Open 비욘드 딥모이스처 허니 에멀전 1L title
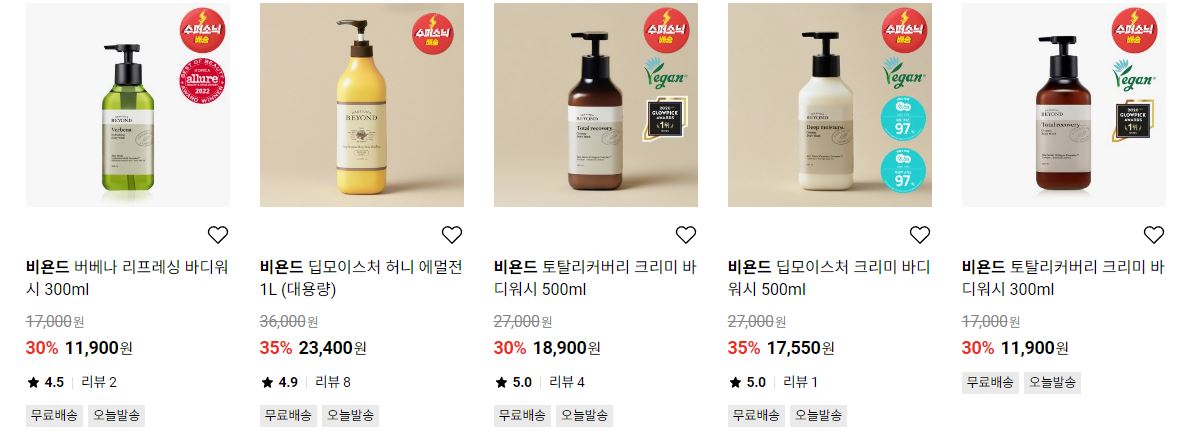Image resolution: width=1179 pixels, height=441 pixels. click(x=361, y=278)
